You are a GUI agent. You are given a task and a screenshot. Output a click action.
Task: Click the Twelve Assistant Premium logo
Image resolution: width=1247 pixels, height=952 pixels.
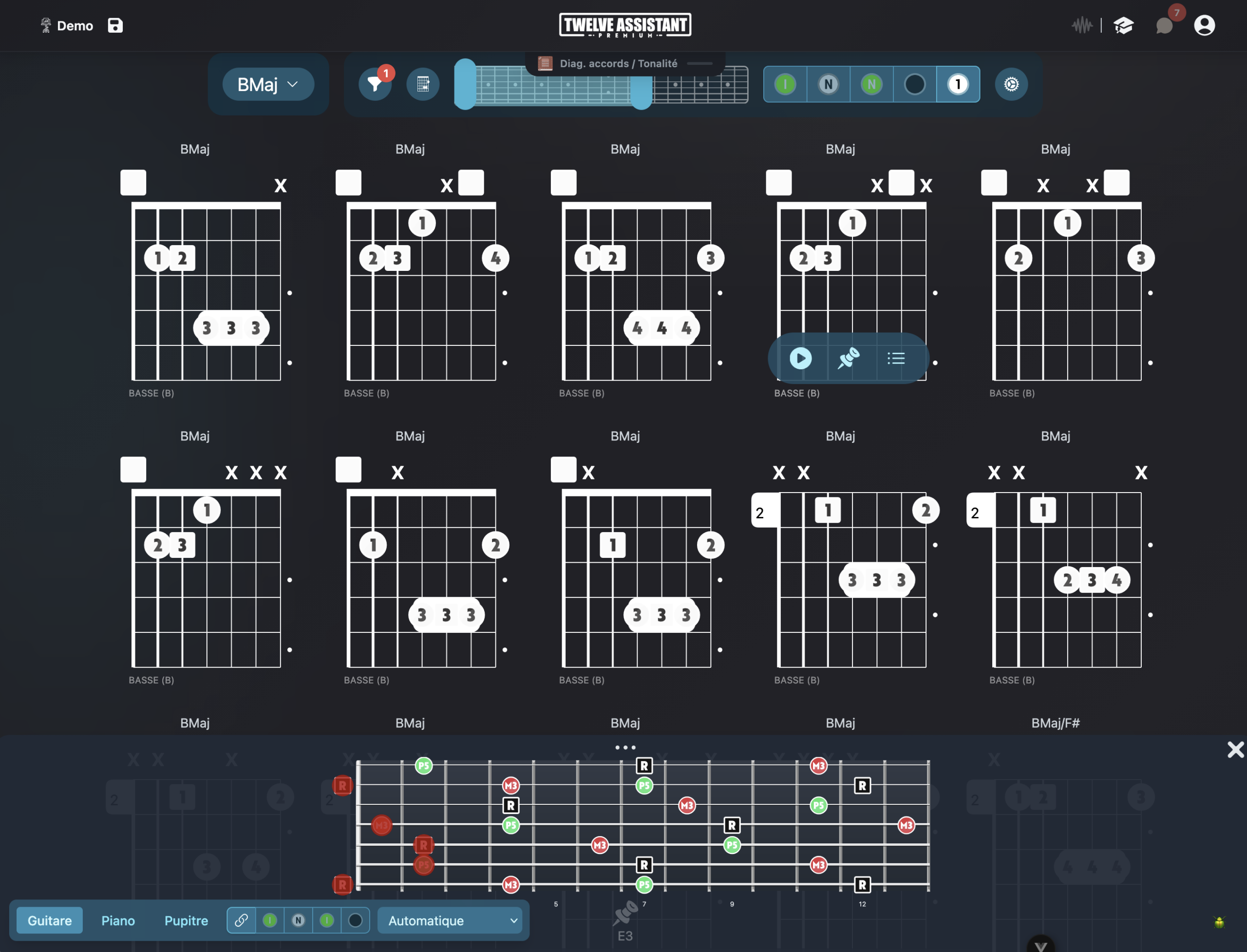click(x=625, y=25)
